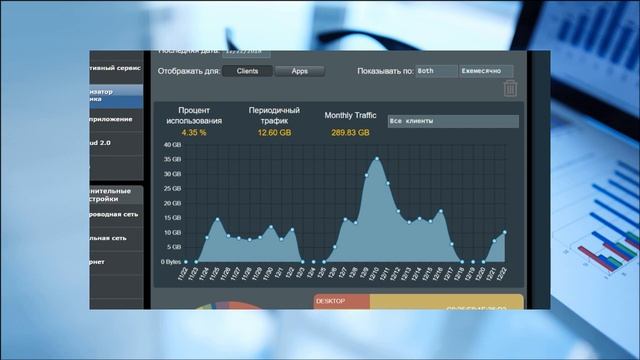Viewport: 640px width, 360px height.
Task: Open the Ежемесячно period dropdown
Action: (486, 71)
